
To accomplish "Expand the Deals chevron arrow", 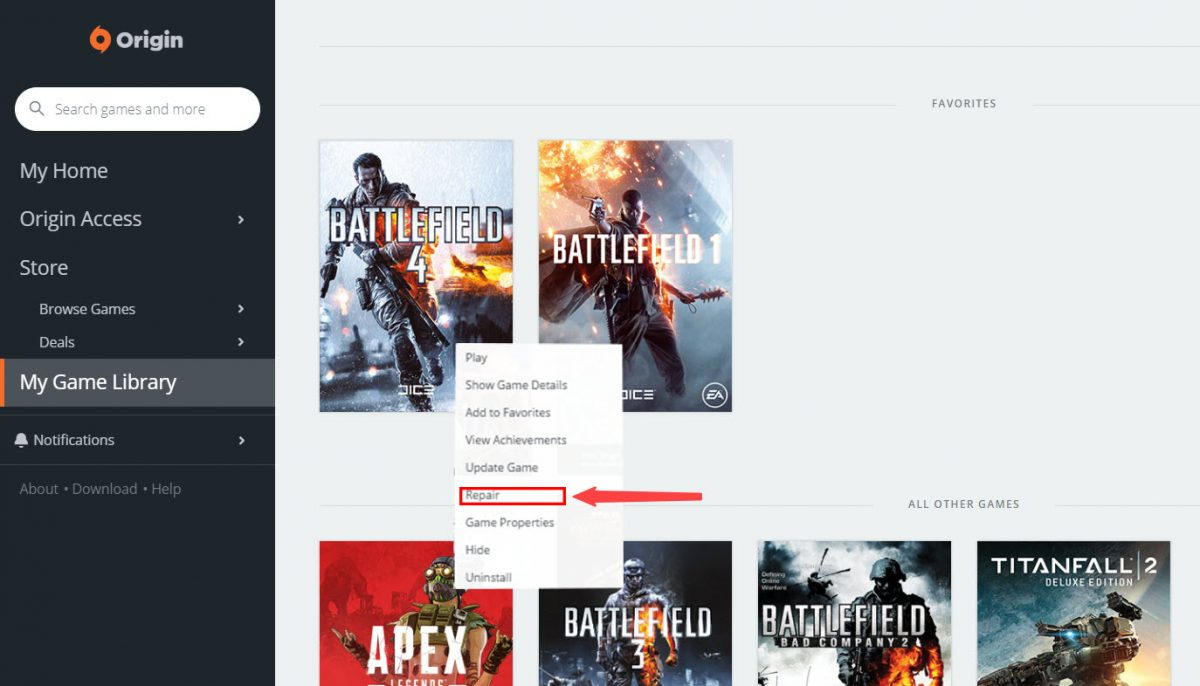I will (241, 342).
